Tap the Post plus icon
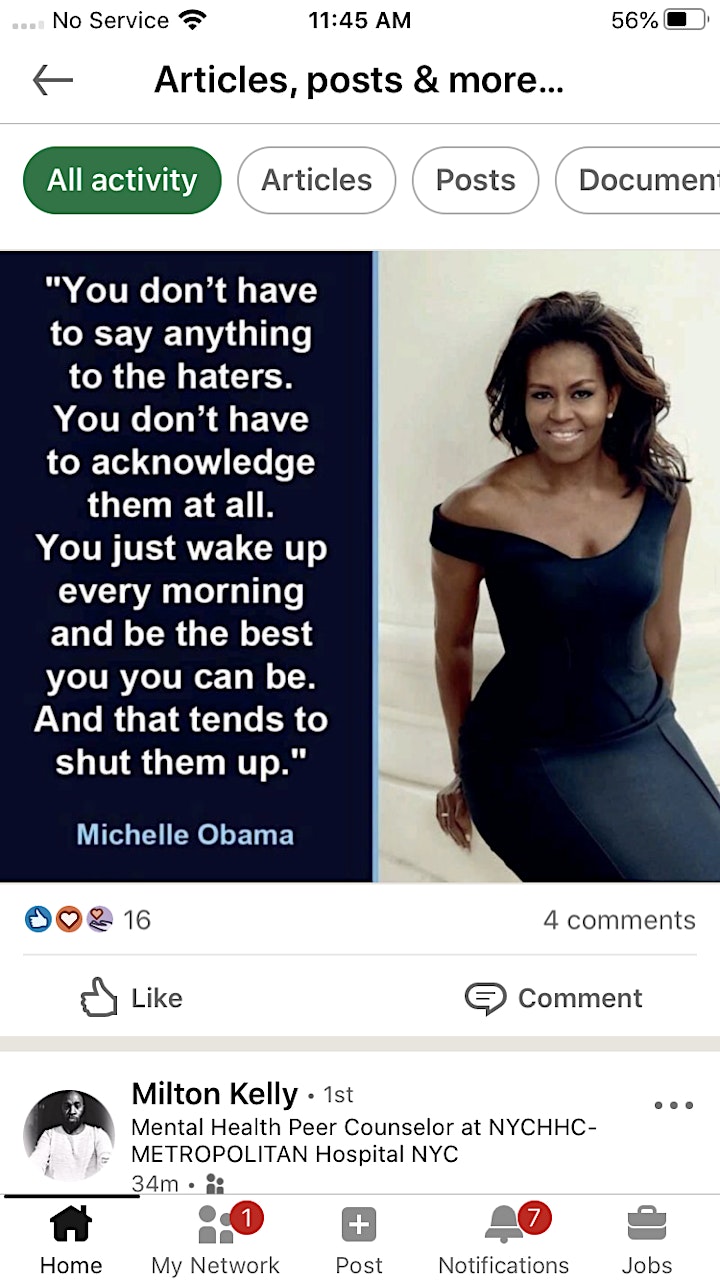The width and height of the screenshot is (720, 1281). [359, 1224]
